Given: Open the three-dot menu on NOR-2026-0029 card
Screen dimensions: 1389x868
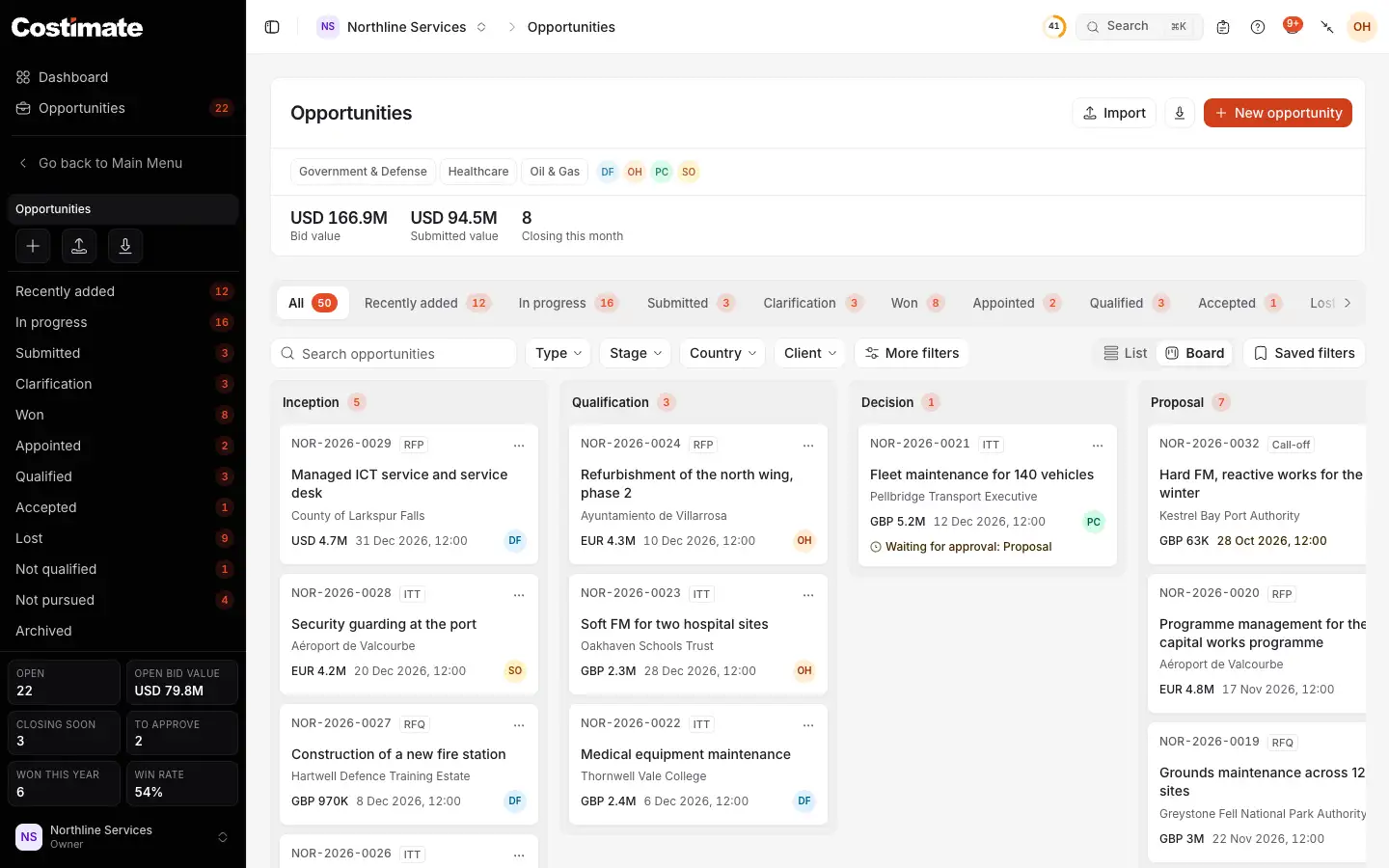Looking at the screenshot, I should tap(519, 446).
